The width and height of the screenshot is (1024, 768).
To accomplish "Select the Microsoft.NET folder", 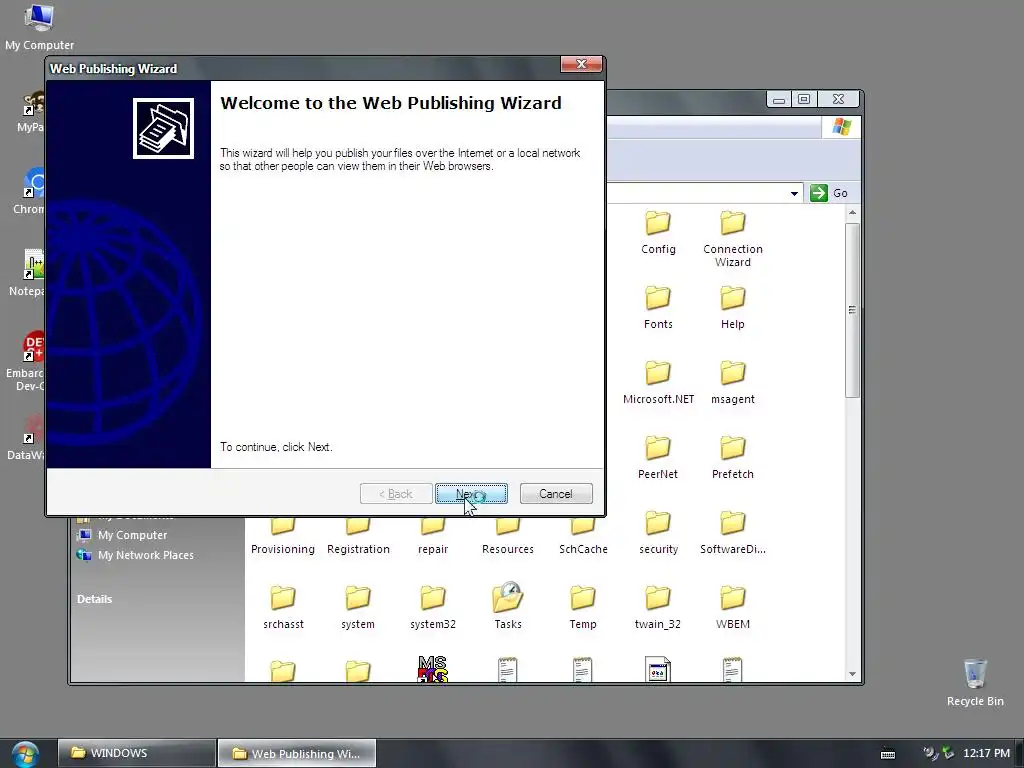I will [658, 383].
